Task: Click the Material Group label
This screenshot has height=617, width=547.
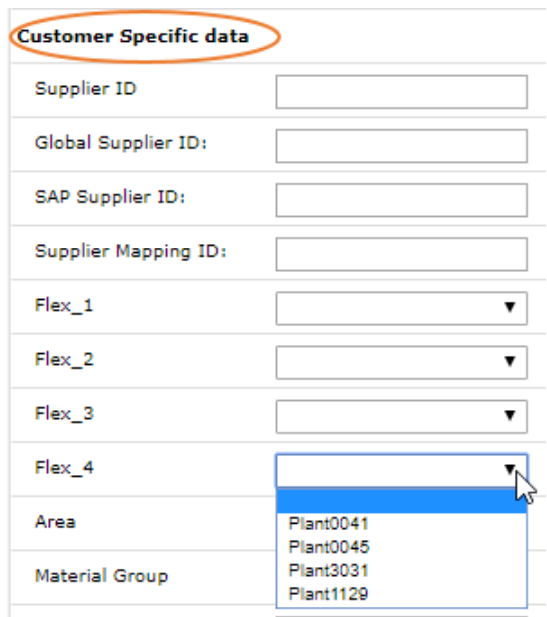Action: tap(102, 576)
